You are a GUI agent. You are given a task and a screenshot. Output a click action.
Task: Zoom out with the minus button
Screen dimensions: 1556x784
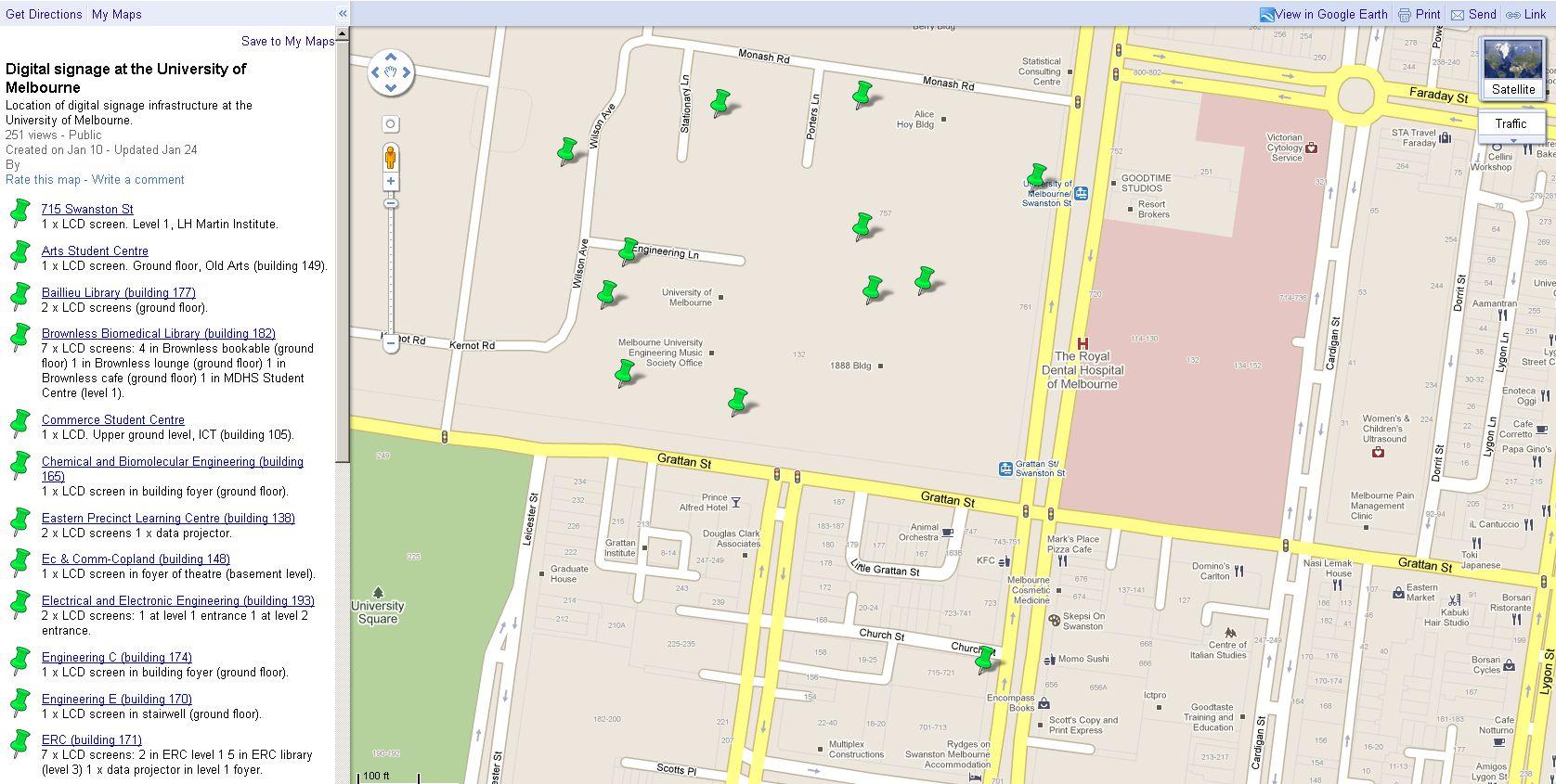point(391,343)
